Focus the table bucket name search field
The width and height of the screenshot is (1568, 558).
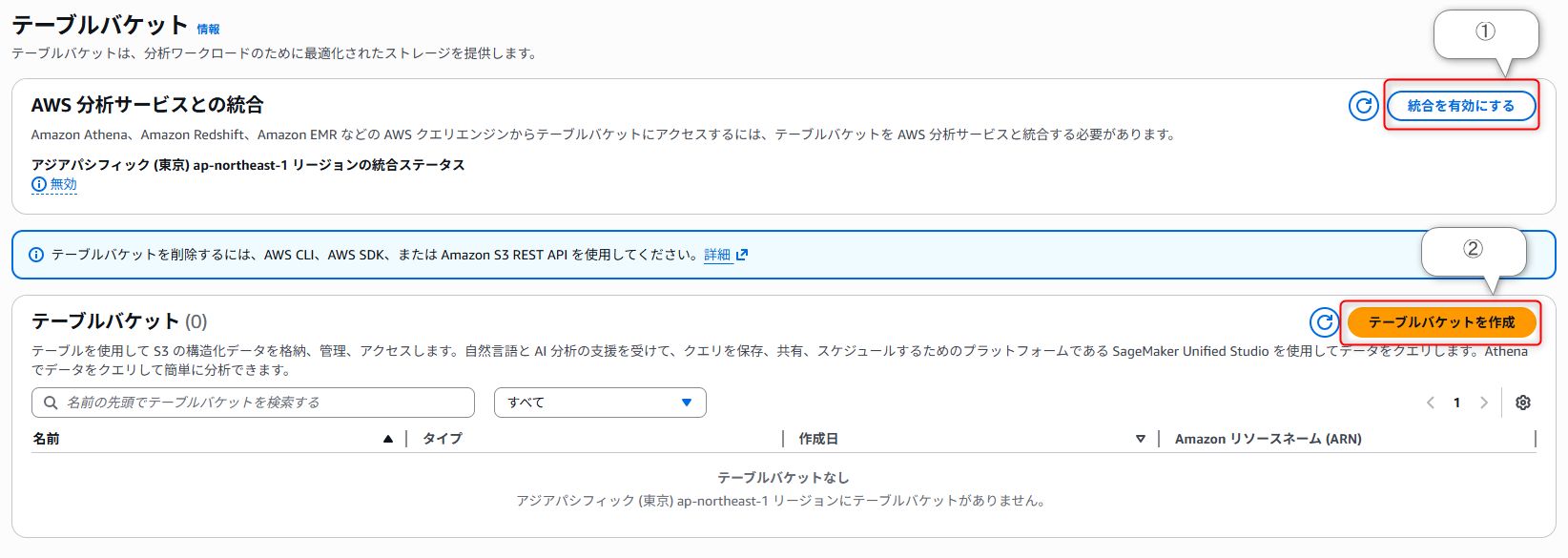click(253, 403)
